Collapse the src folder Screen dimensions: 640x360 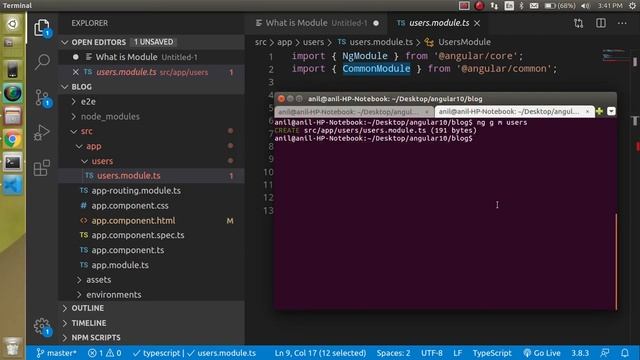point(73,131)
